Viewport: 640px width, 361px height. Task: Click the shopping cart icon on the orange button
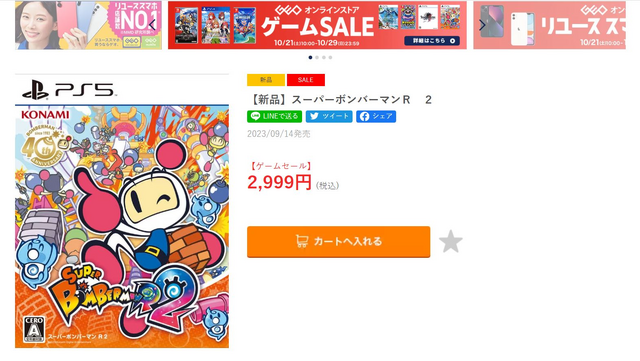[302, 241]
